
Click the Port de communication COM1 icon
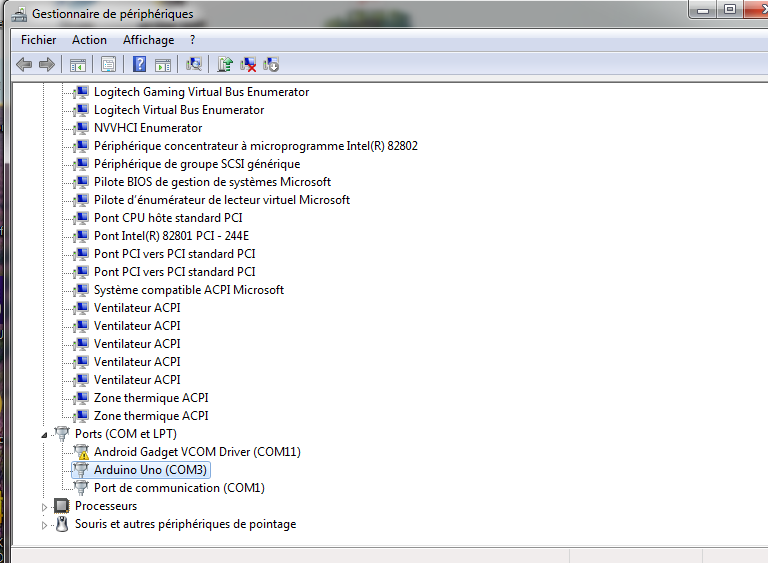click(81, 488)
